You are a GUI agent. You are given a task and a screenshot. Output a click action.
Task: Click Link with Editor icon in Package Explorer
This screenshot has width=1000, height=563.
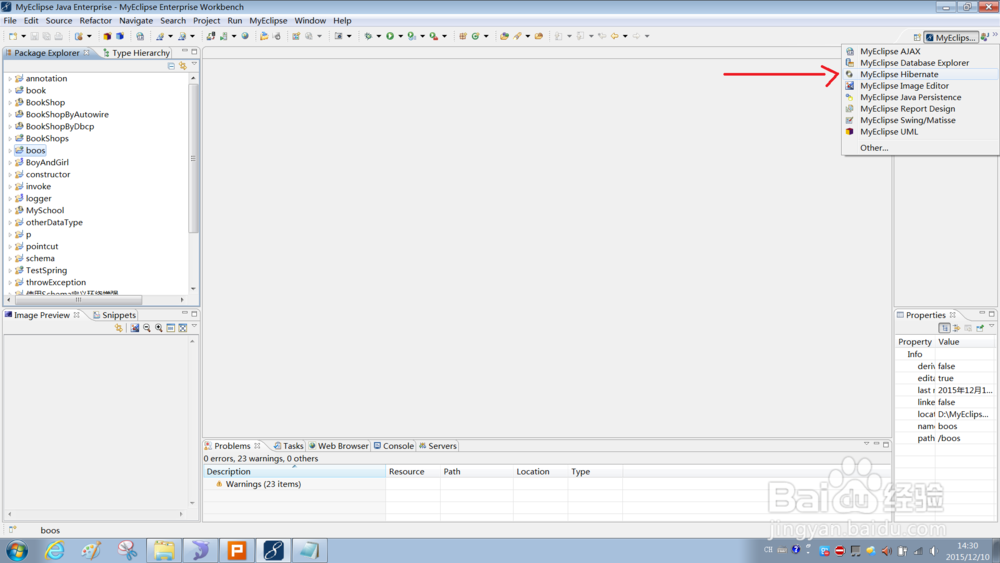point(183,66)
